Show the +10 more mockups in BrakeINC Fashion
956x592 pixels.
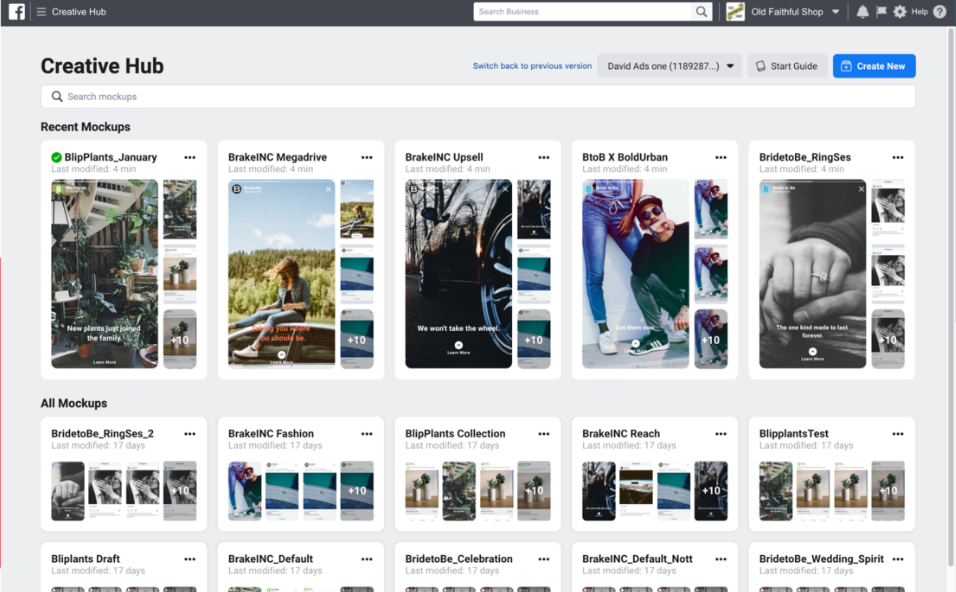pos(357,491)
